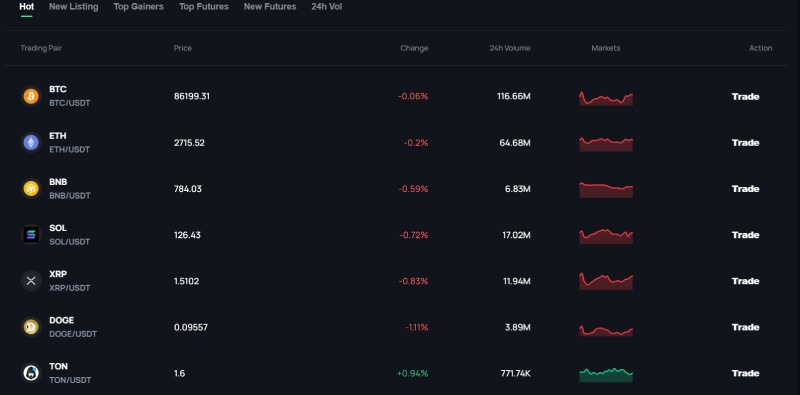Screen dimensions: 800x395
Task: Click the Solana coin icon
Action: point(31,235)
